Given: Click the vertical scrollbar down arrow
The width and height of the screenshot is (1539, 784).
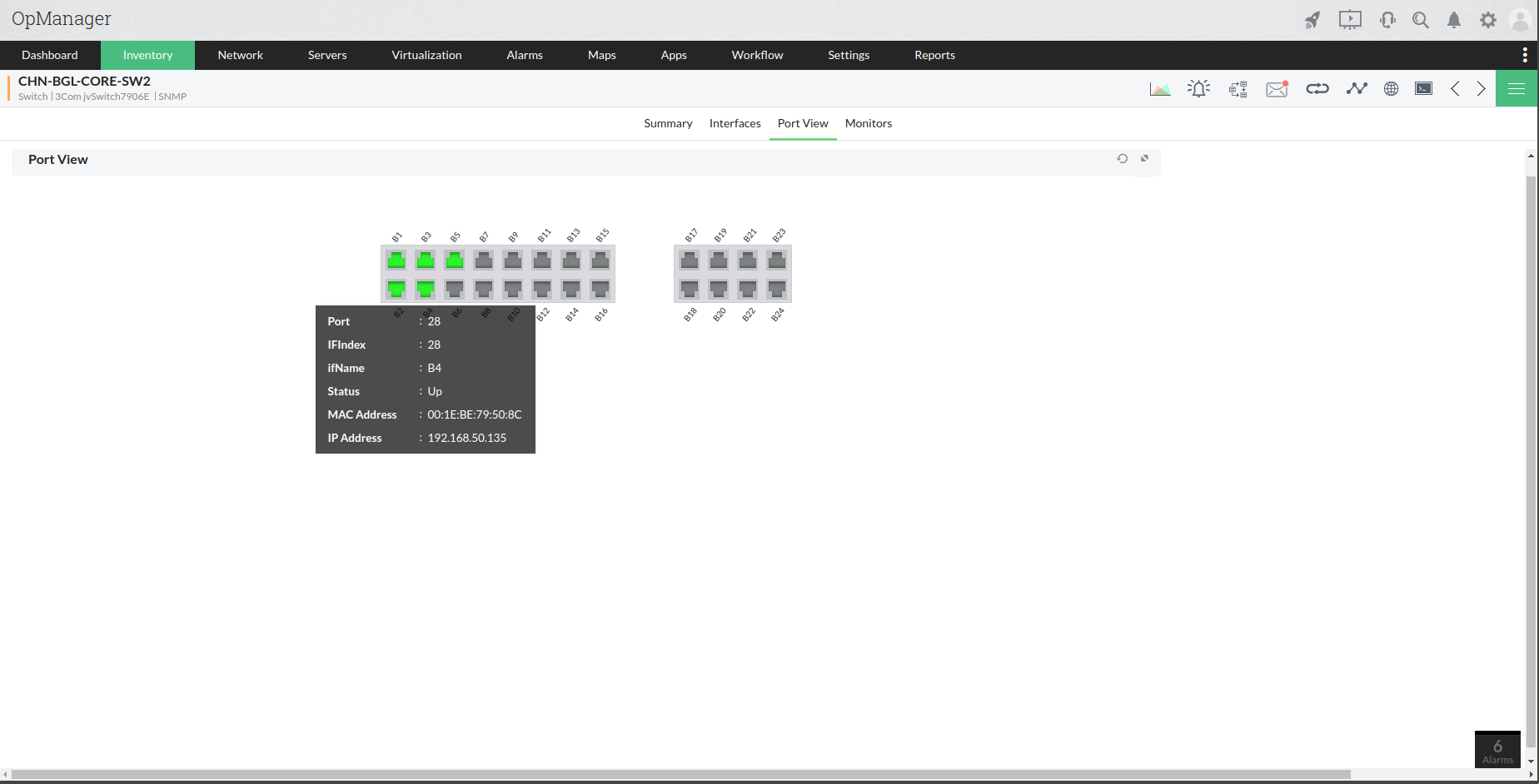Looking at the screenshot, I should [x=1531, y=762].
